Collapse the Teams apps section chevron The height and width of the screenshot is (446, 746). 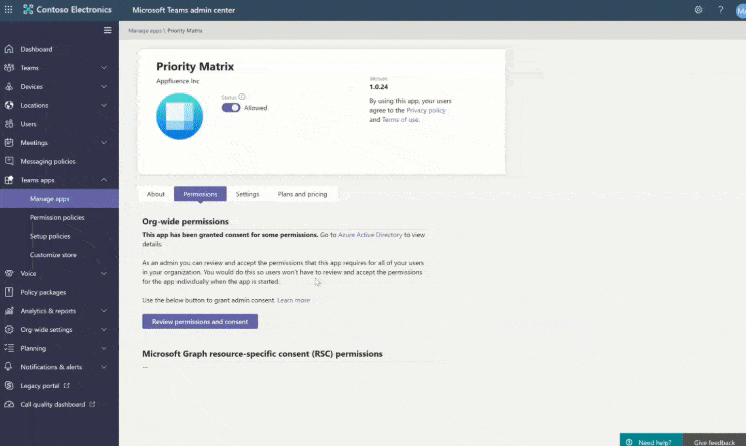[104, 180]
